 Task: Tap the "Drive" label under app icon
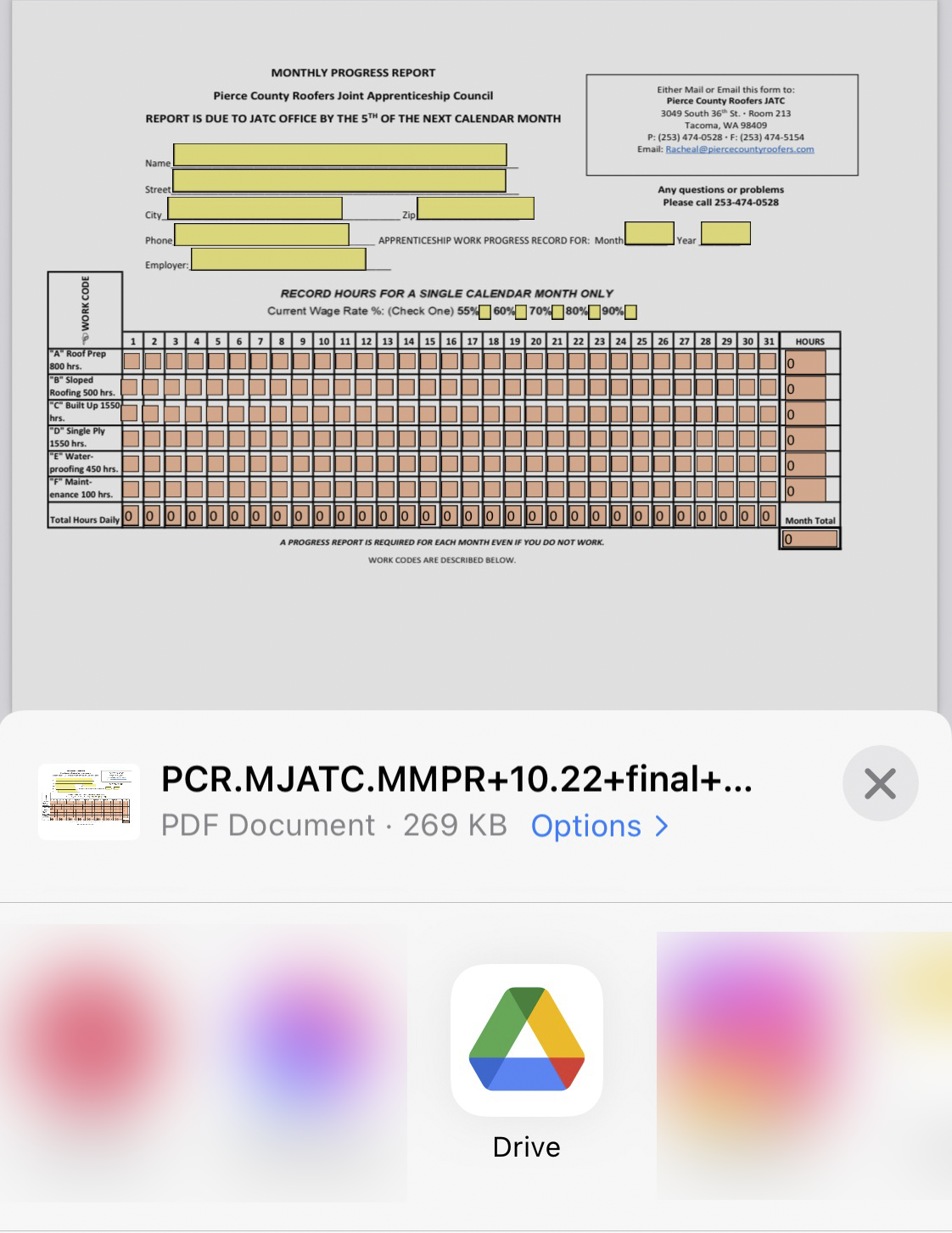coord(527,1147)
